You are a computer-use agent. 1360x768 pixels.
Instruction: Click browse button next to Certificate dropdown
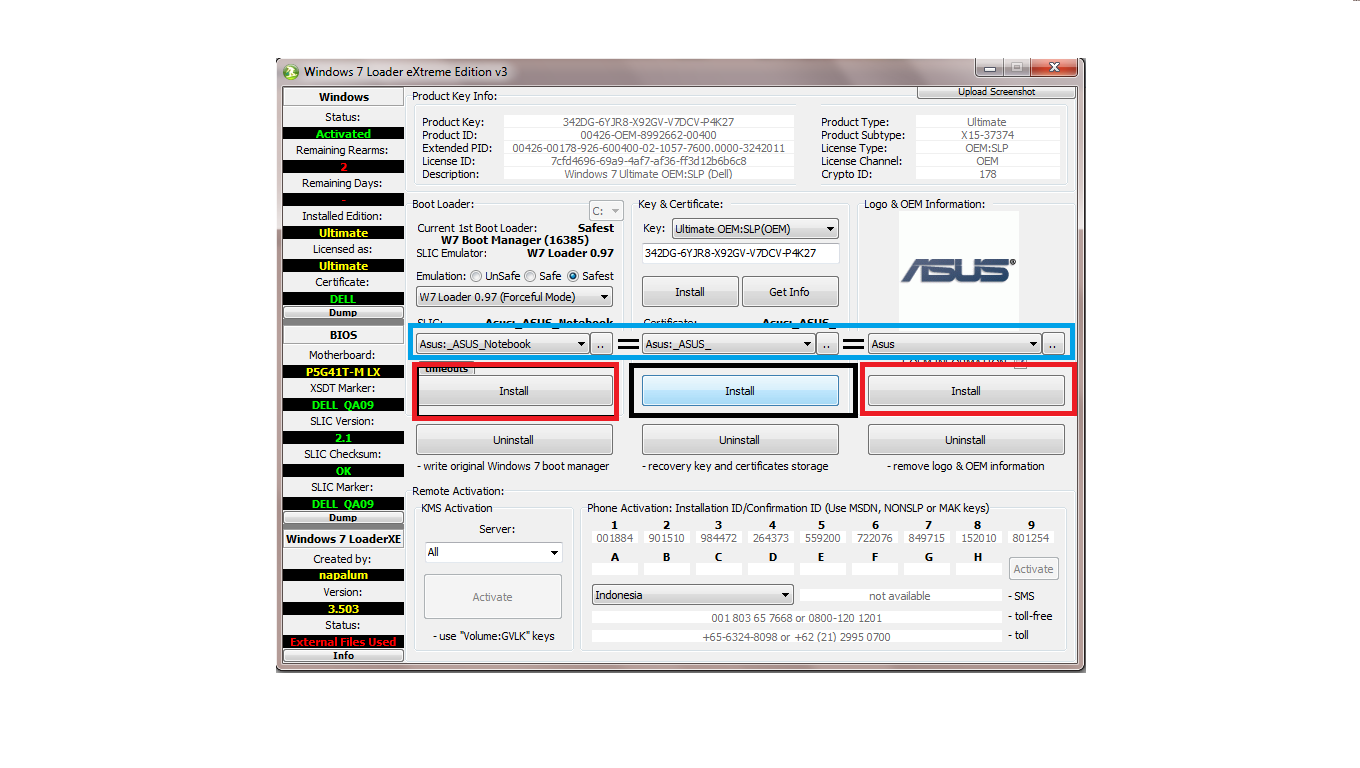tap(827, 344)
